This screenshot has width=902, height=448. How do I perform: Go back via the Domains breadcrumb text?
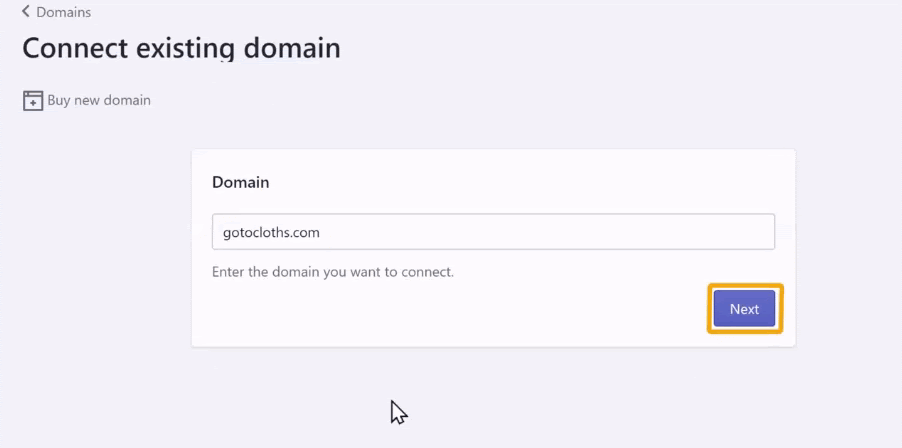63,12
